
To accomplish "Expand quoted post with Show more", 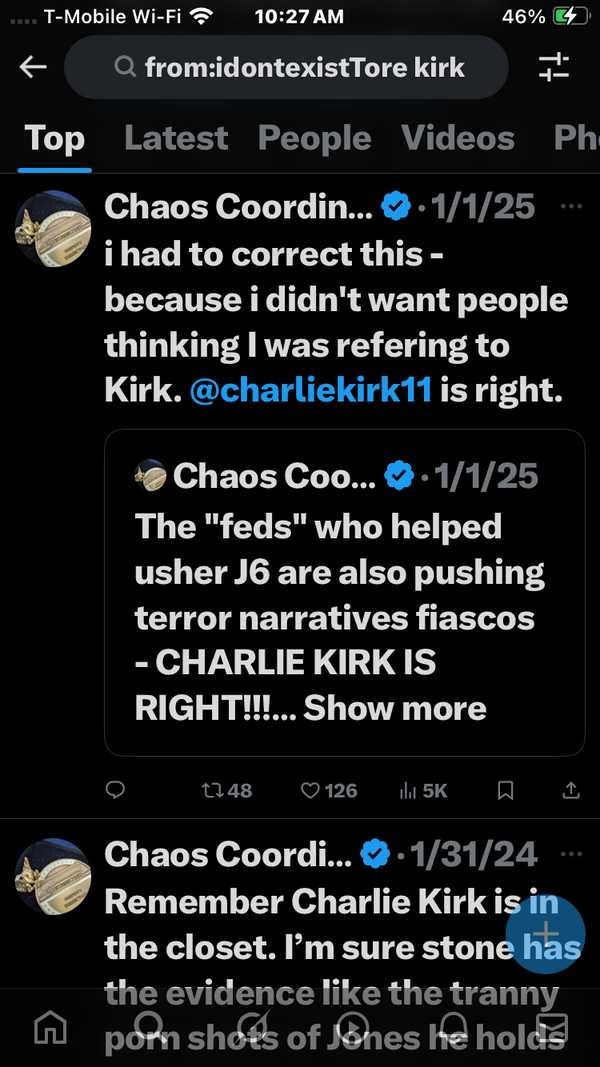I will pos(395,708).
